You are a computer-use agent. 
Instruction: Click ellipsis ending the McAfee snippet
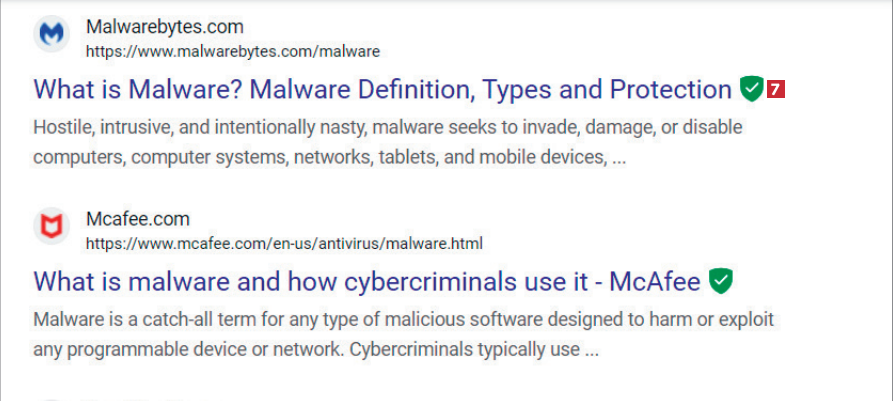click(590, 351)
